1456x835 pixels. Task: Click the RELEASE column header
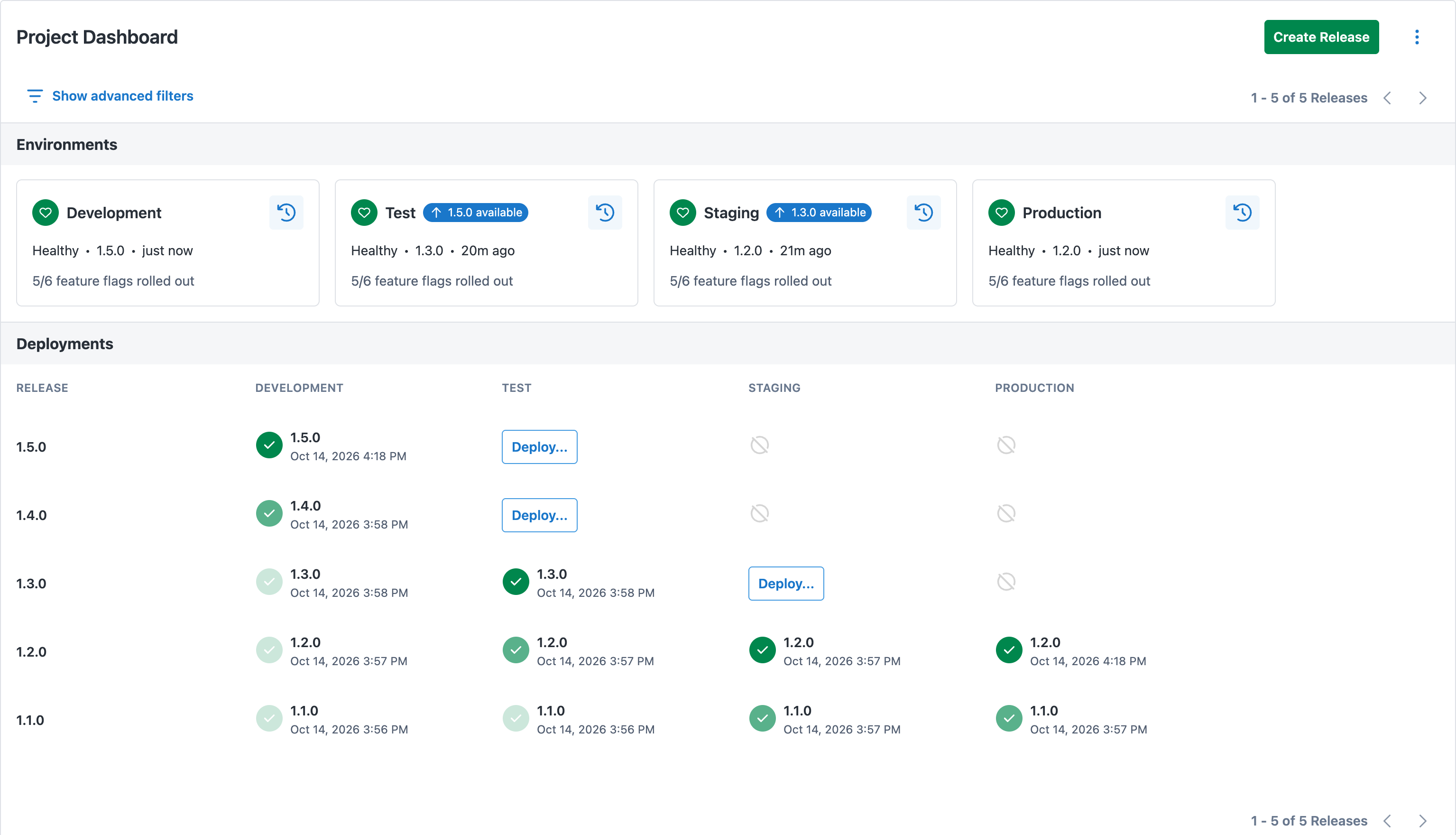pos(42,388)
